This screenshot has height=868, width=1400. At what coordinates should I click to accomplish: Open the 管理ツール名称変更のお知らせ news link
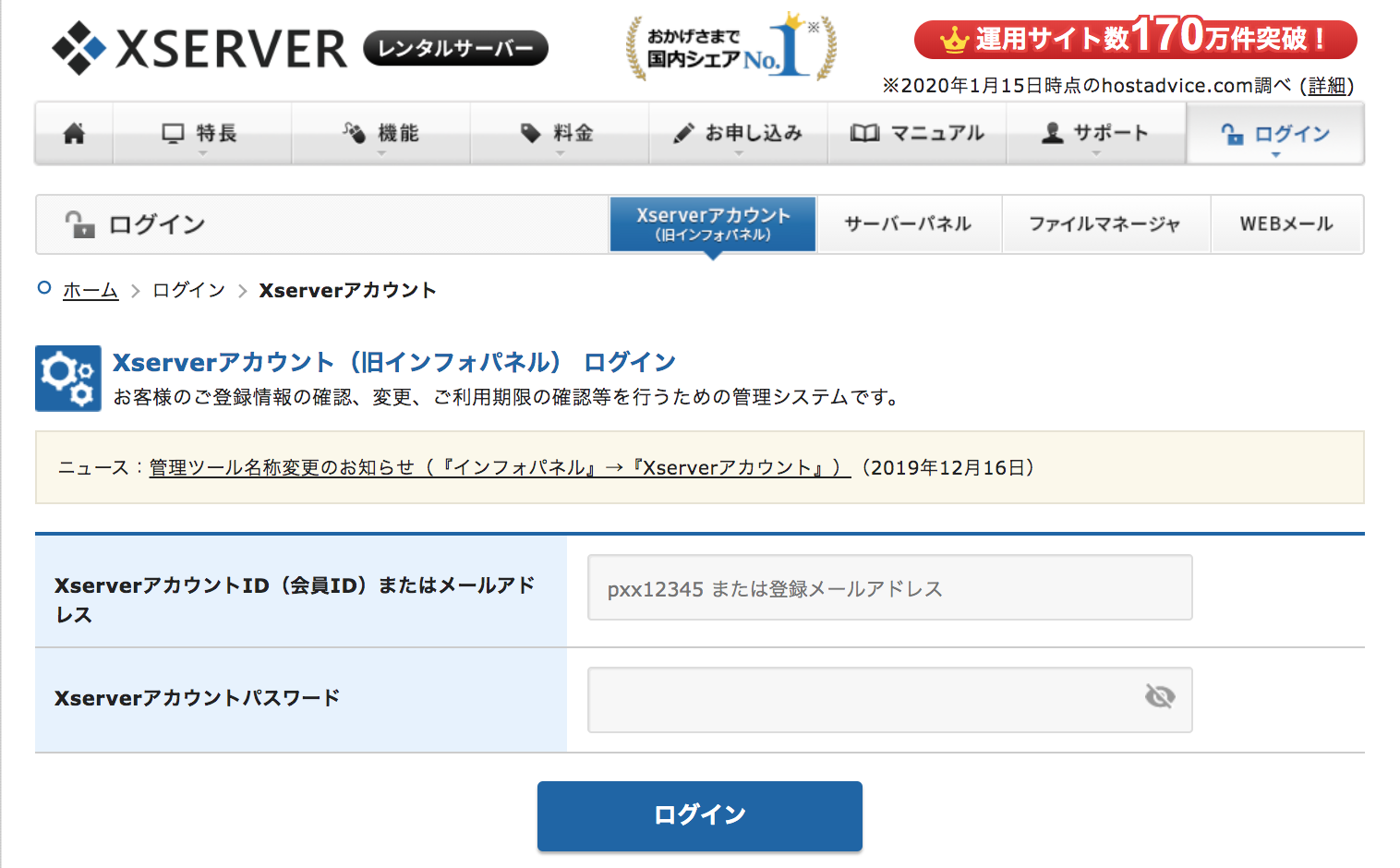pos(500,467)
